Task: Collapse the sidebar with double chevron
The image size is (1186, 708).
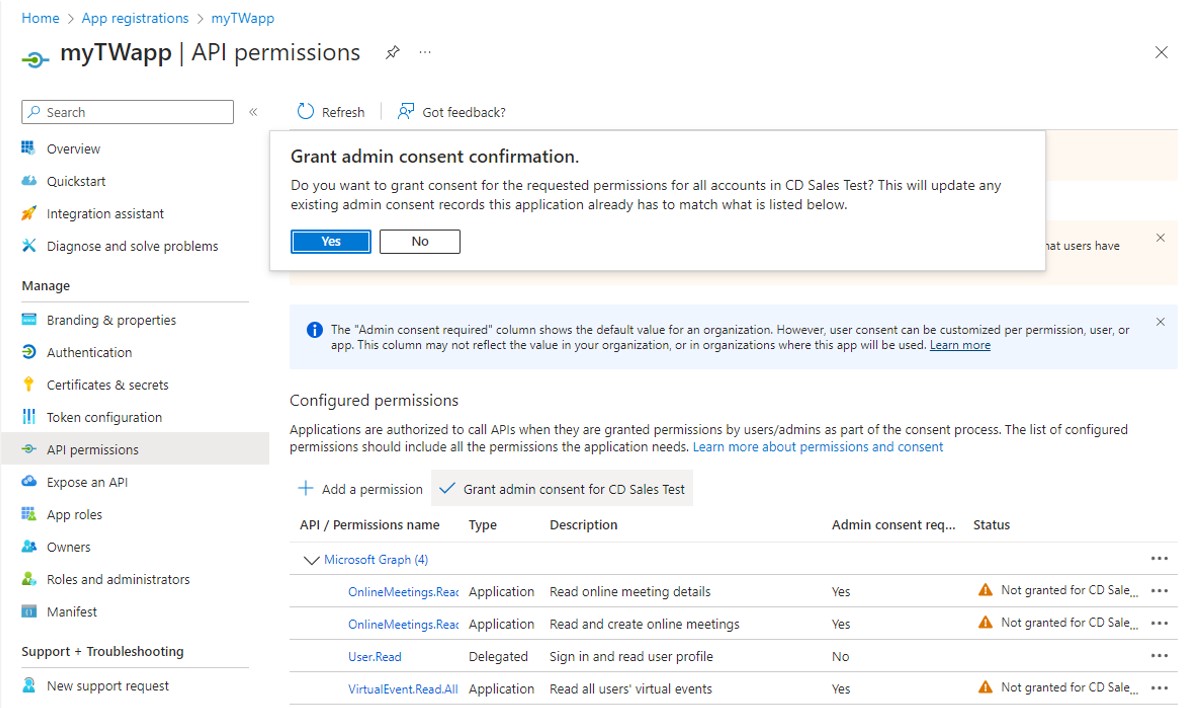Action: coord(253,112)
